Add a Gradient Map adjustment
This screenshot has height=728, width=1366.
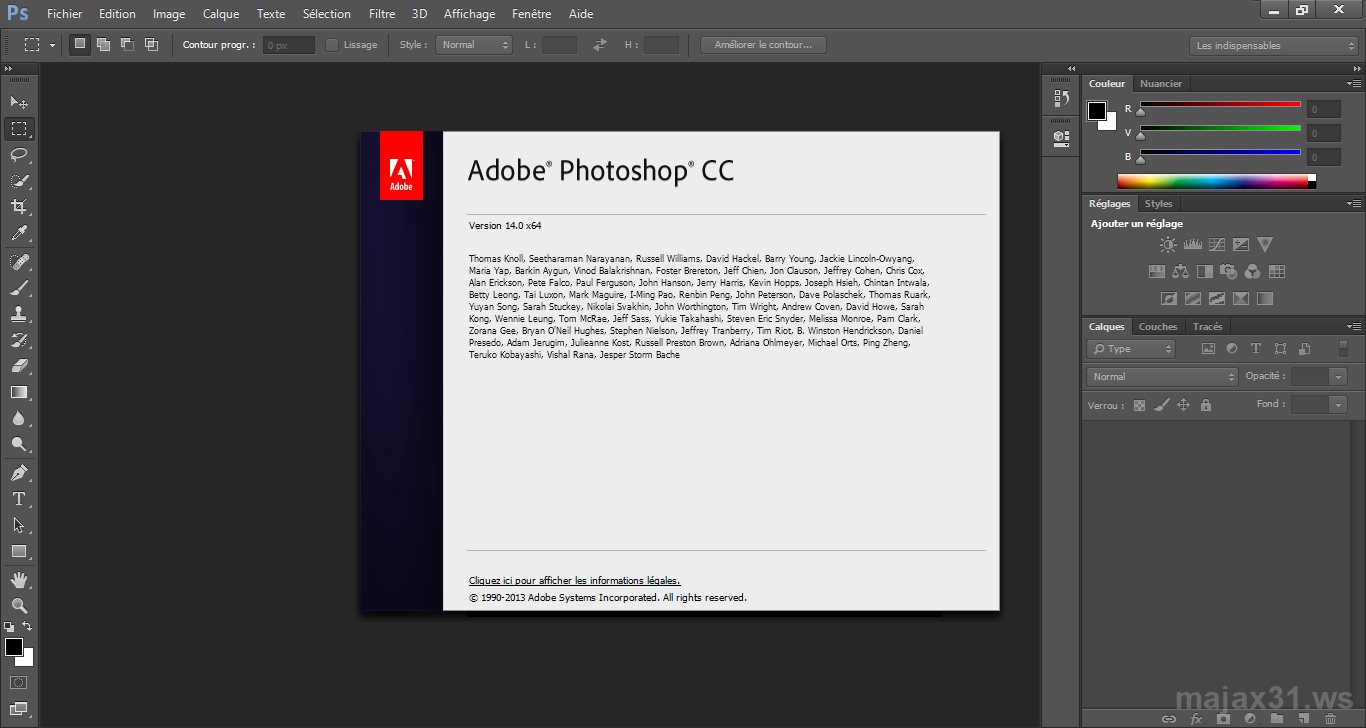coord(1265,298)
